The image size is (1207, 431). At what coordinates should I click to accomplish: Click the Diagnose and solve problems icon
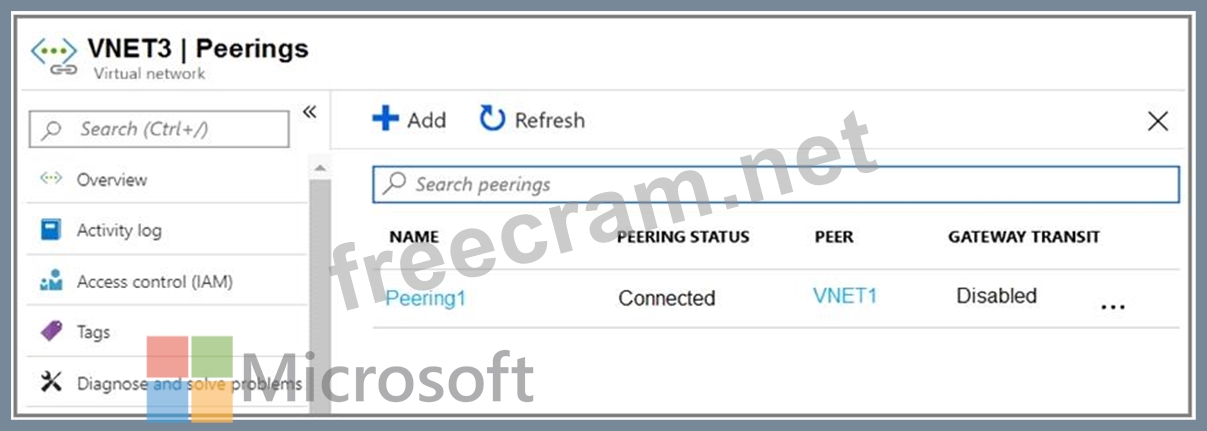tap(51, 383)
